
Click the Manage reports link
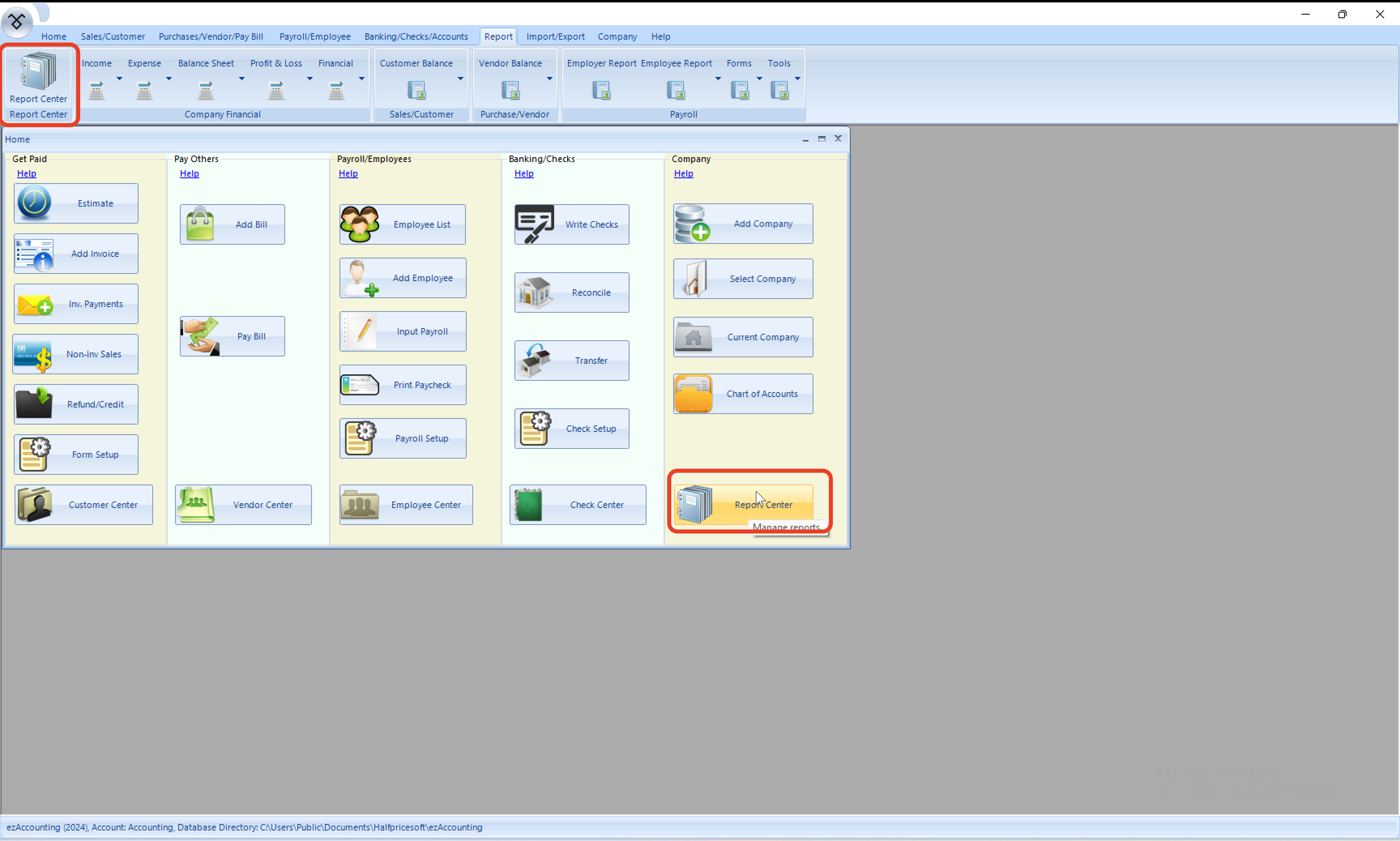[x=786, y=527]
